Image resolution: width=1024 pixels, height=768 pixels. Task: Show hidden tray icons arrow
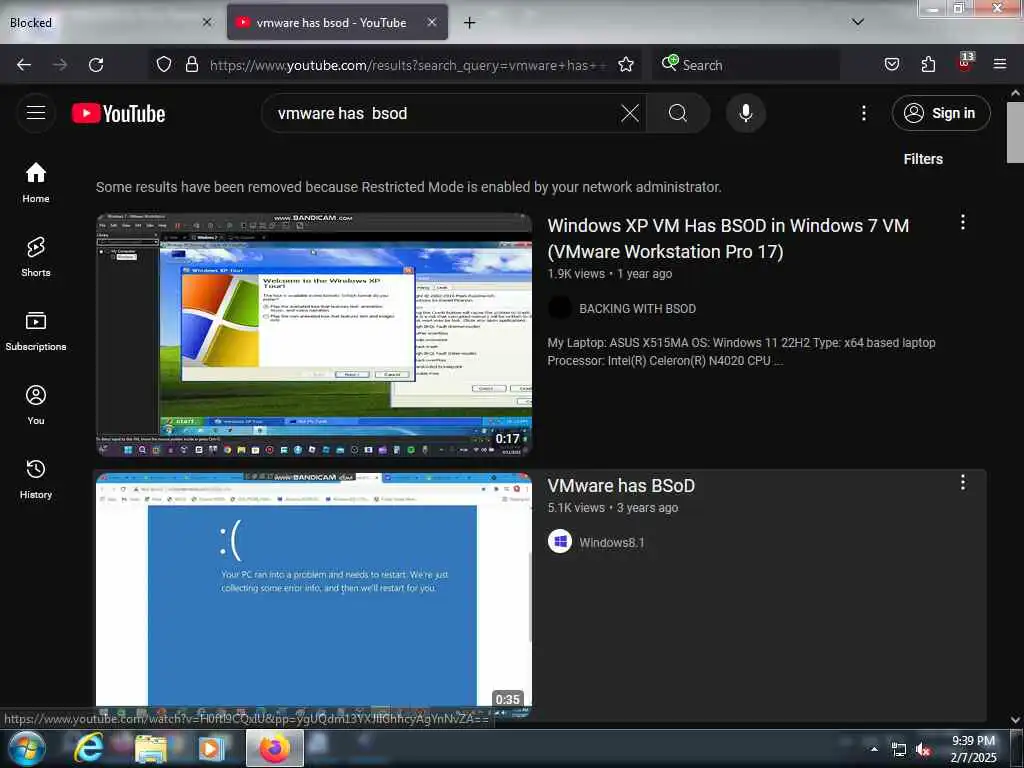[x=874, y=749]
